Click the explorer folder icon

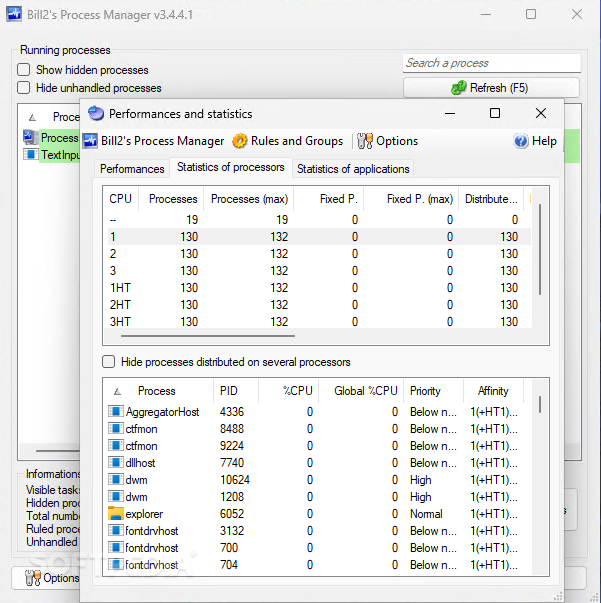click(x=115, y=513)
